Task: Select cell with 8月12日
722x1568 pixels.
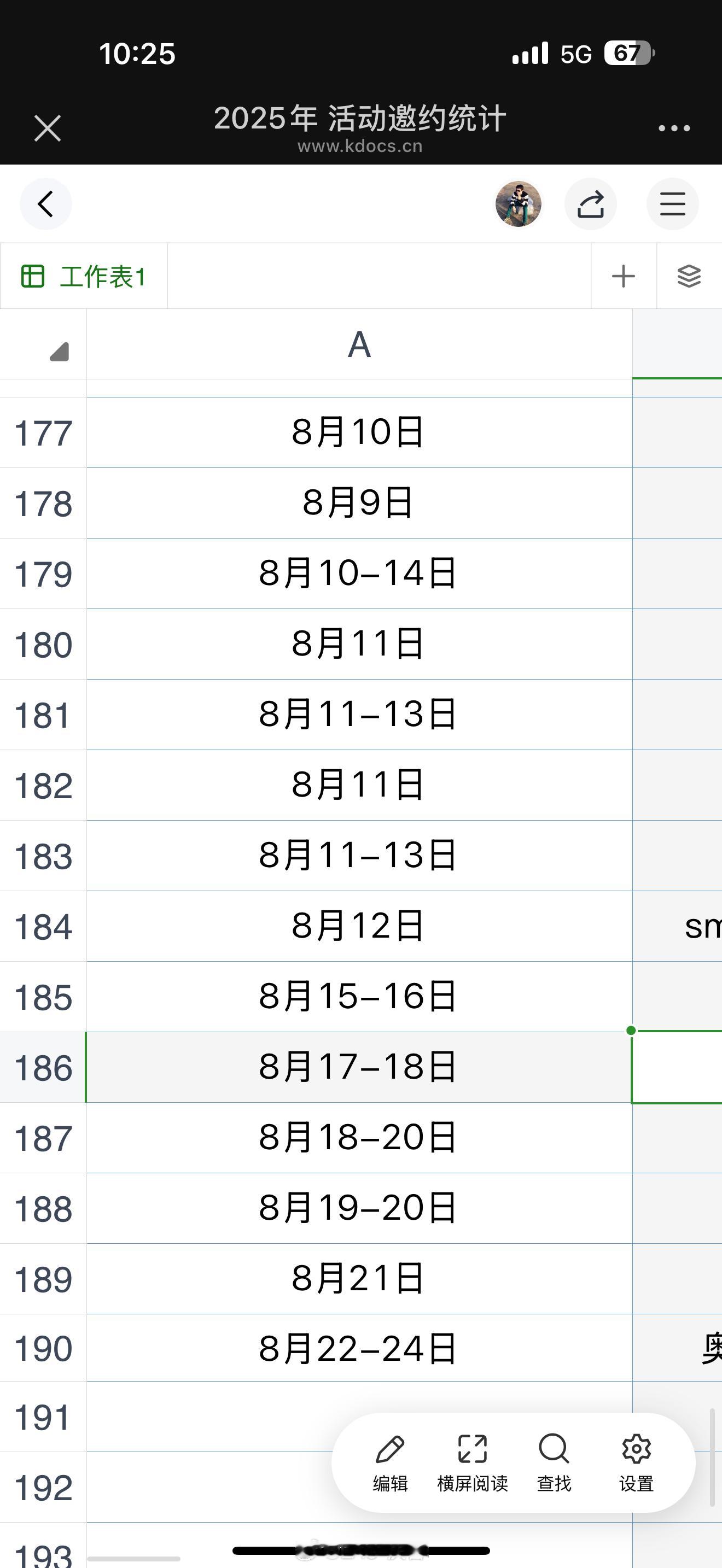Action: point(359,926)
